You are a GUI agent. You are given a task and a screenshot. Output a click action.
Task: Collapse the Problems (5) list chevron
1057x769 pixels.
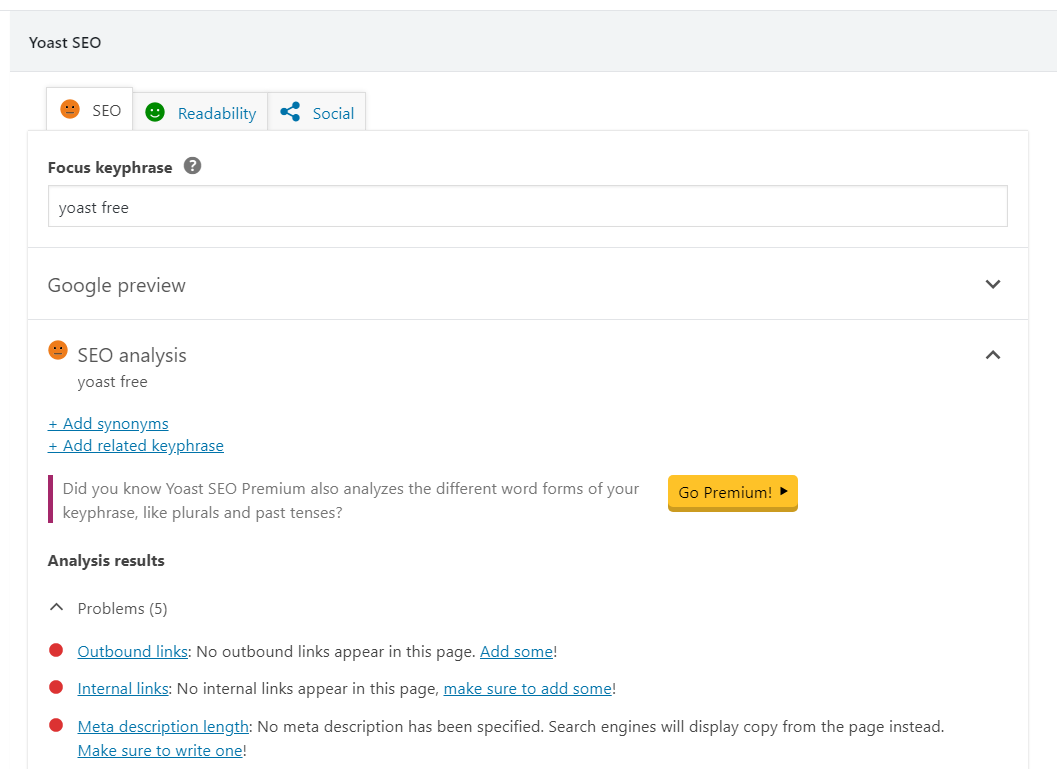click(57, 607)
